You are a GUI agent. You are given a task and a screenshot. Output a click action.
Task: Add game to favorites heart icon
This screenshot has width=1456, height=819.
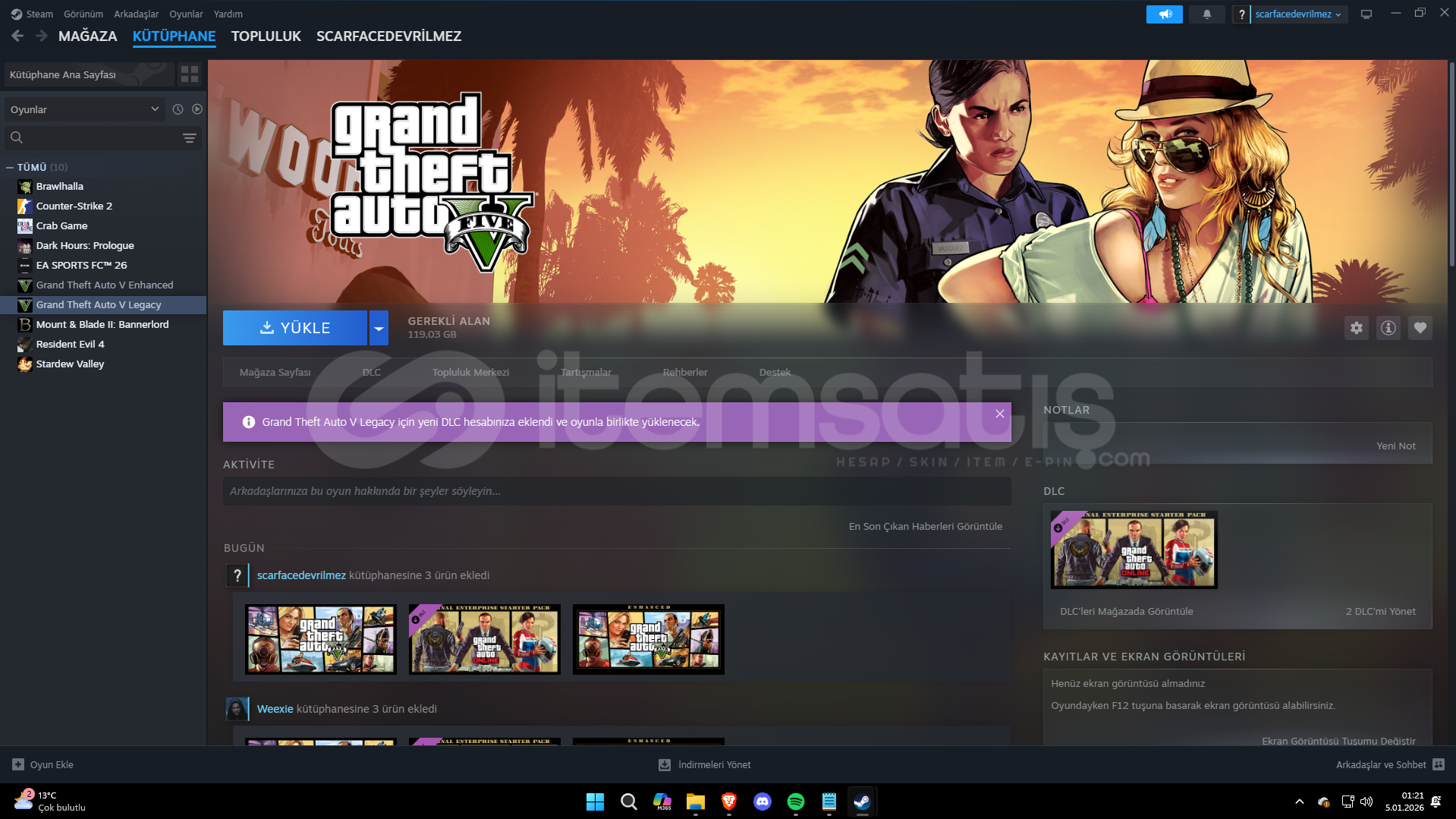point(1420,328)
